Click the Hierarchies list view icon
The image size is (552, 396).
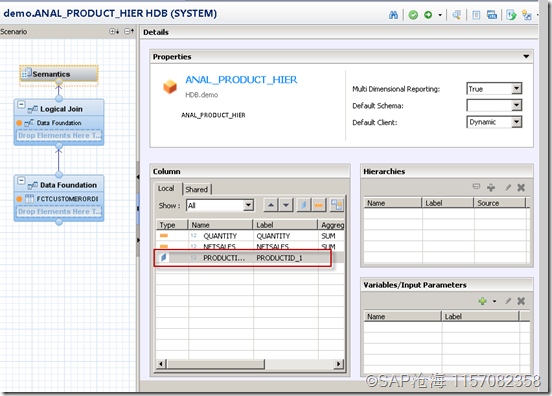[476, 187]
